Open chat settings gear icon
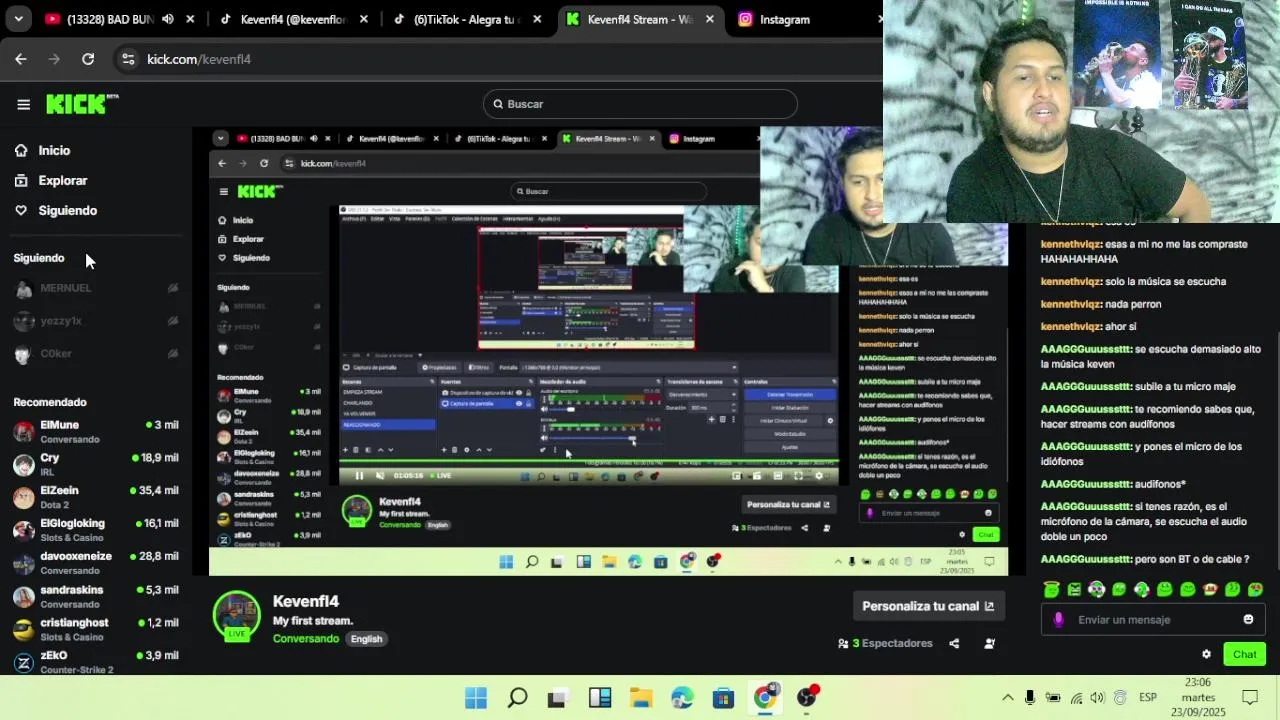1280x720 pixels. pos(1206,654)
